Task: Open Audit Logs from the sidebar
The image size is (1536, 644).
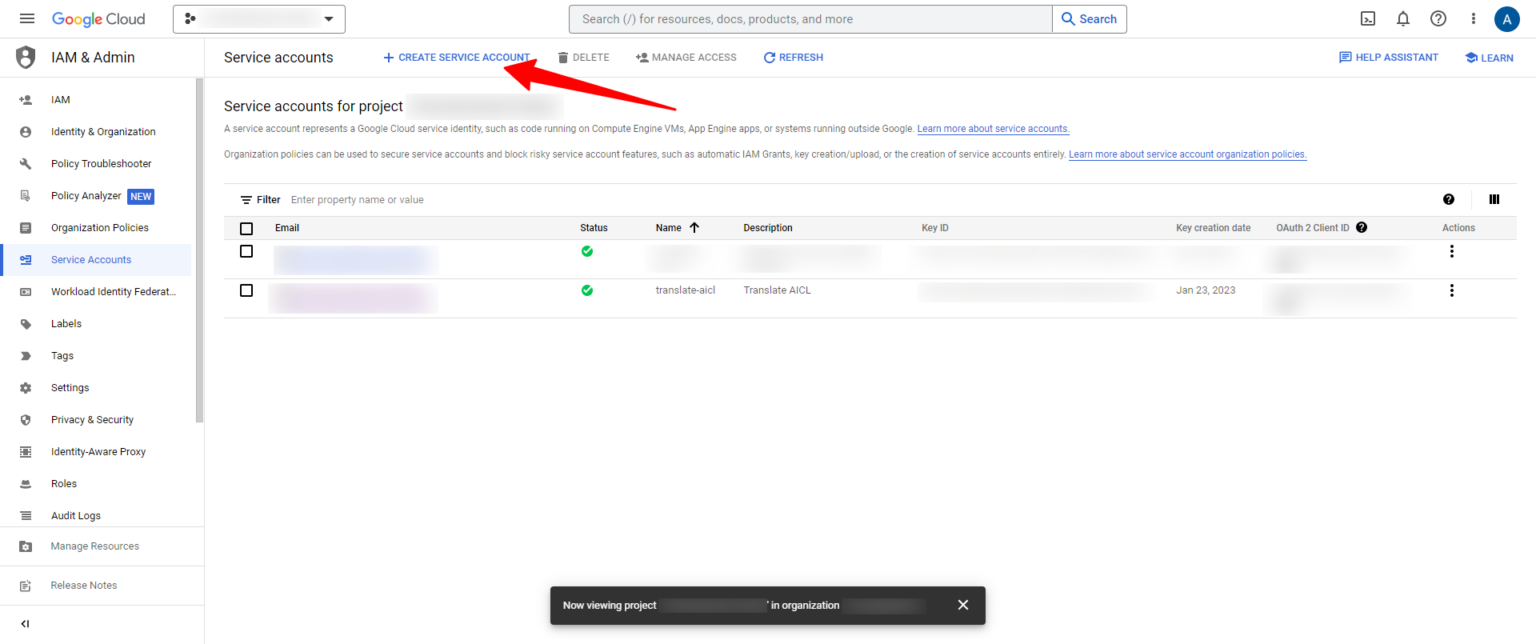Action: (75, 515)
